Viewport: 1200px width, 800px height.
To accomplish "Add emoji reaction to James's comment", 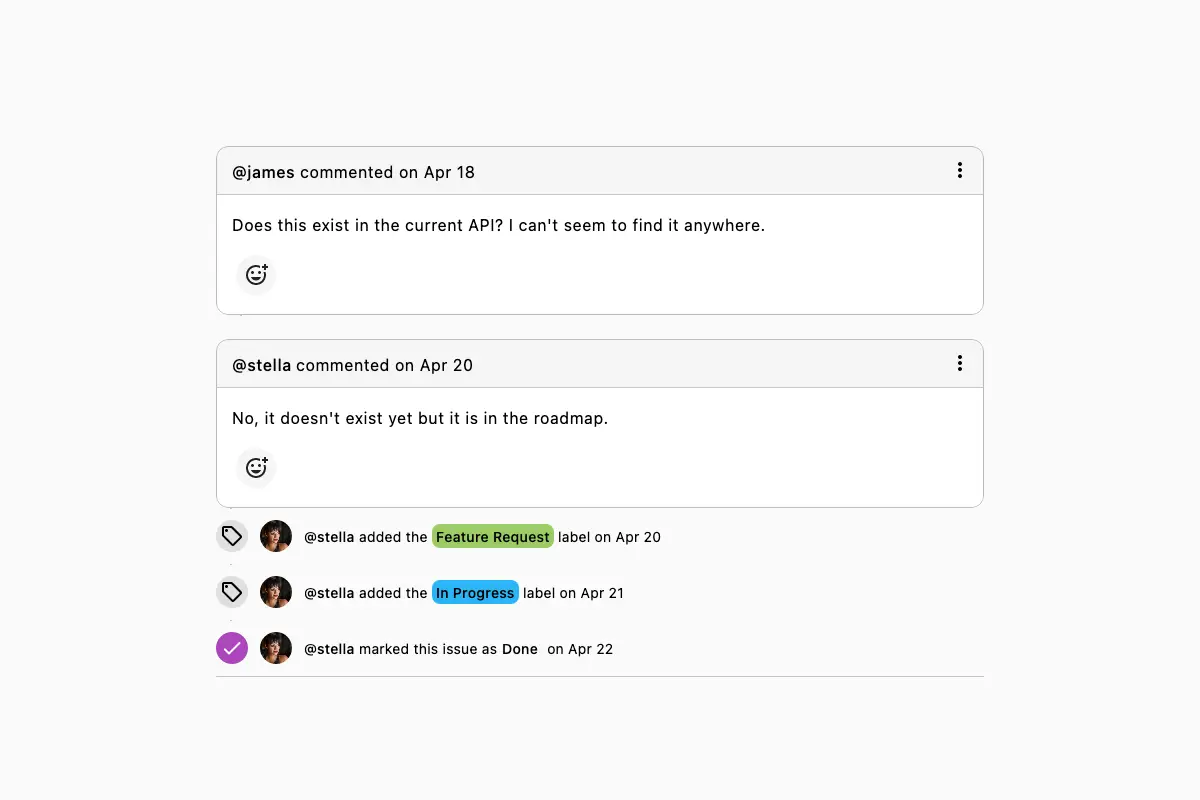I will 256,275.
